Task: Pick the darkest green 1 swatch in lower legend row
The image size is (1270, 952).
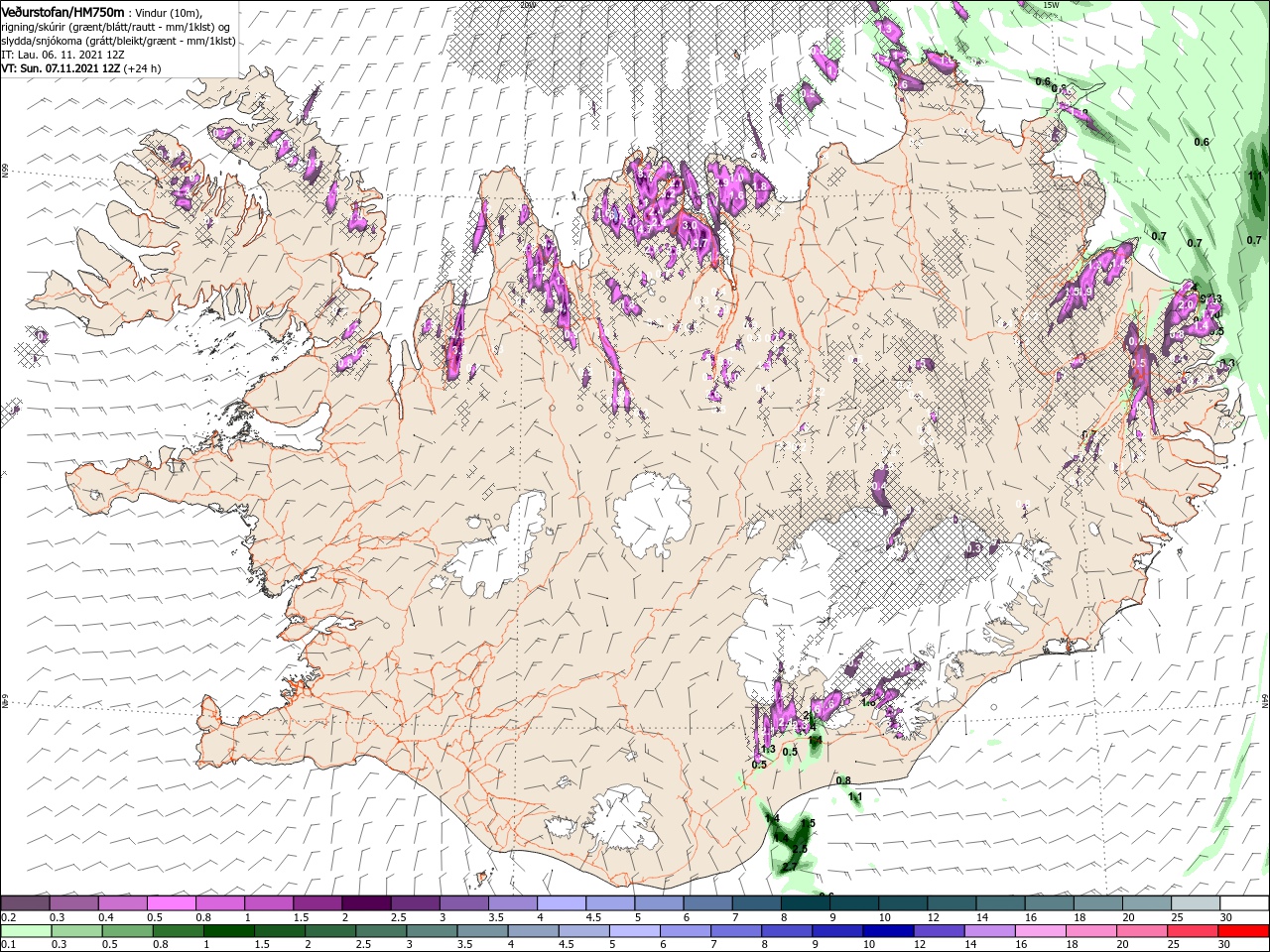Action: coord(228,931)
